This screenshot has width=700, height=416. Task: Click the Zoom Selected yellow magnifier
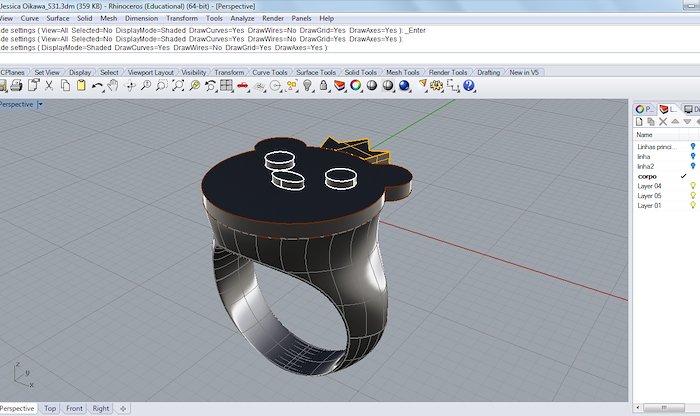pos(194,86)
